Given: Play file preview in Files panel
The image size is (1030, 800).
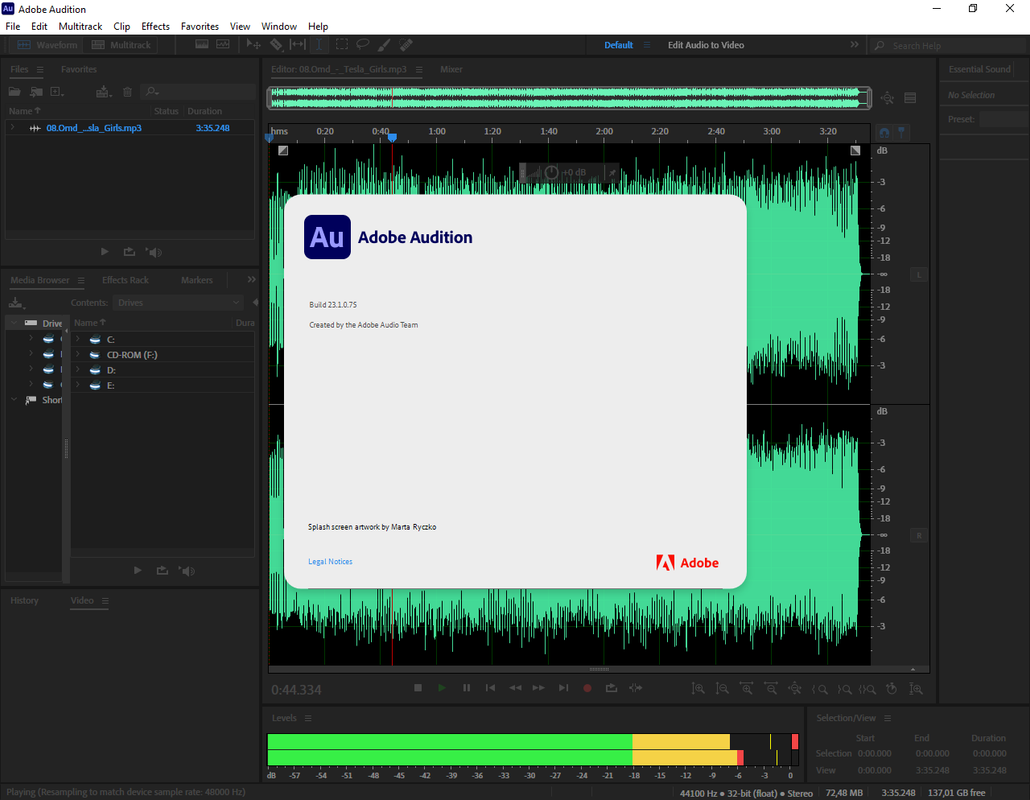Looking at the screenshot, I should (104, 252).
